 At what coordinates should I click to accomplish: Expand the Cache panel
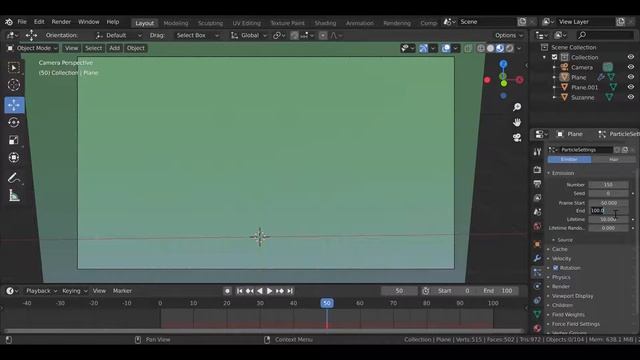[x=559, y=249]
